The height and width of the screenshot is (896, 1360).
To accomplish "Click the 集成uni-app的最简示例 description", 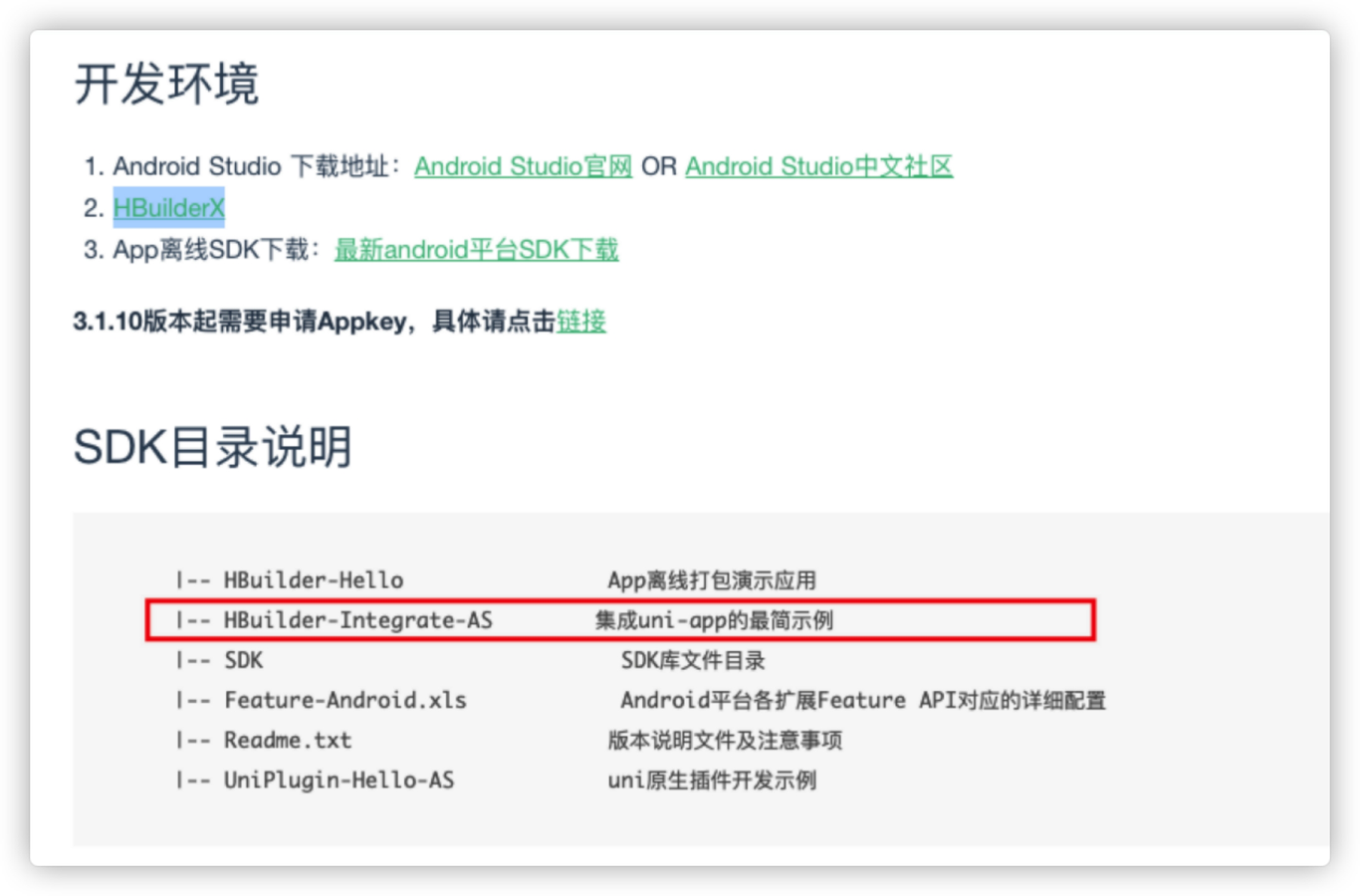I will tap(714, 620).
